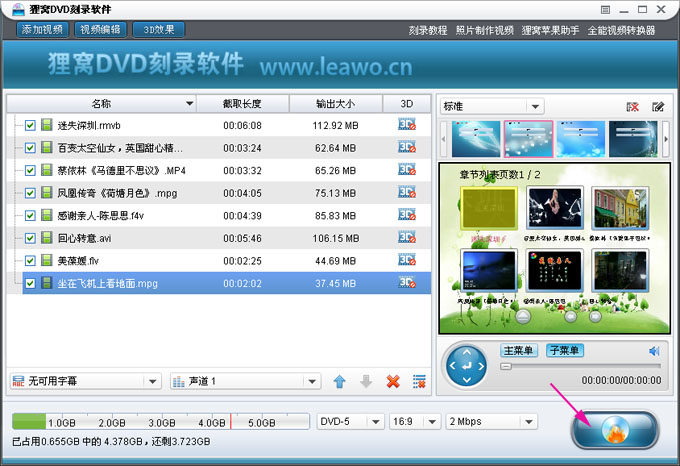Screen dimensions: 680x466
Task: Uncheck 凤凰传奇 荷塘月色 checkbox
Action: pos(30,193)
